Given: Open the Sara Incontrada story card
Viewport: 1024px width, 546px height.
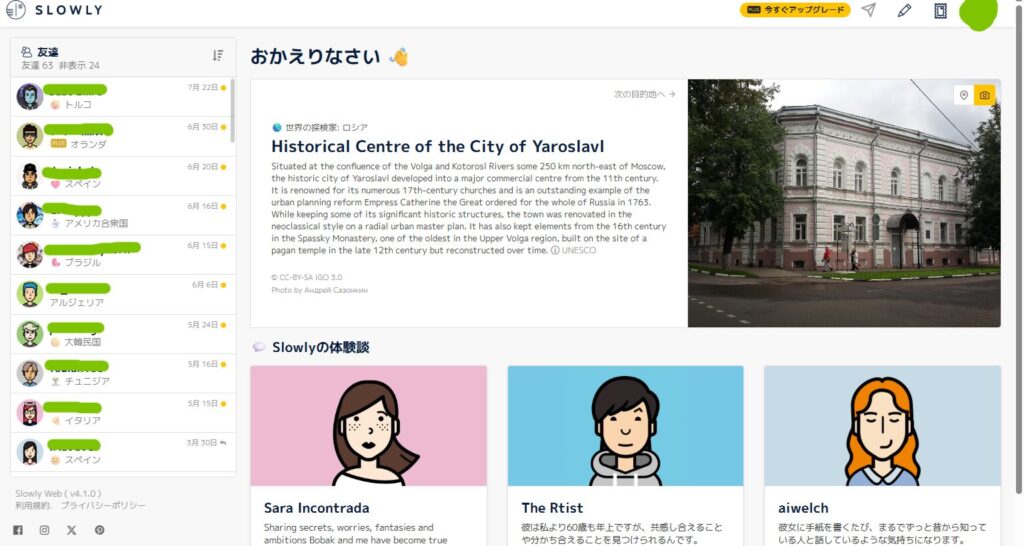Looking at the screenshot, I should (x=368, y=456).
